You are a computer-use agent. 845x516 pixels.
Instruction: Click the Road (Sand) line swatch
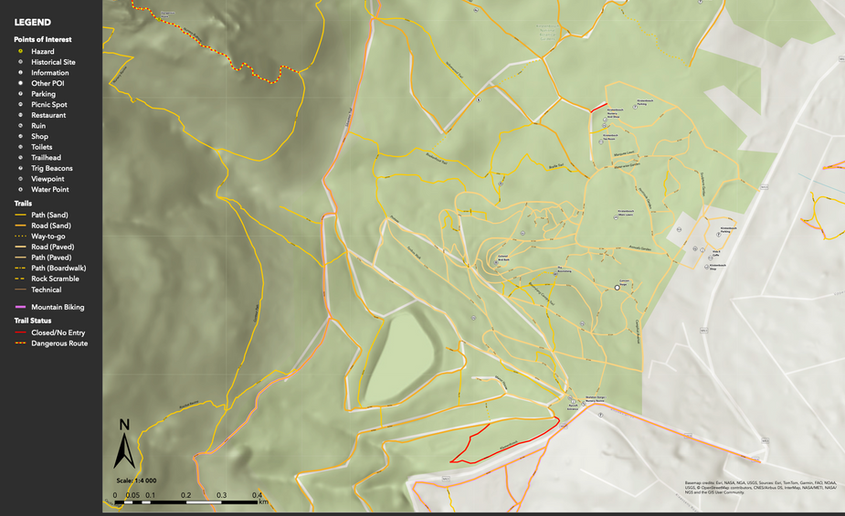click(20, 226)
